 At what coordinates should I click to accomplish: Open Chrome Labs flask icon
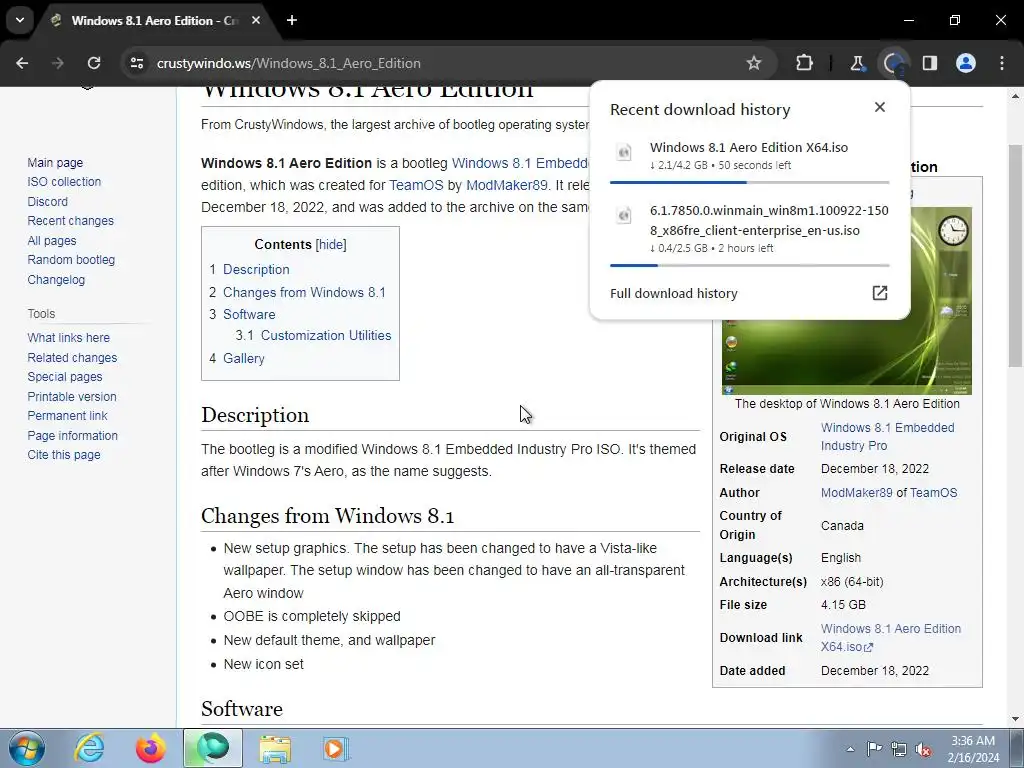[857, 63]
